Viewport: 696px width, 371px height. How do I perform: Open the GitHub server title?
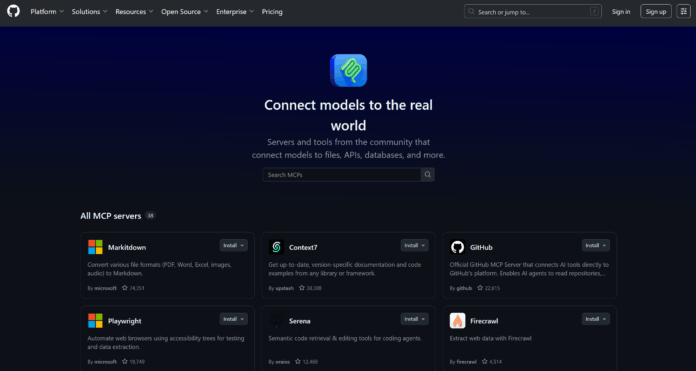(x=481, y=247)
